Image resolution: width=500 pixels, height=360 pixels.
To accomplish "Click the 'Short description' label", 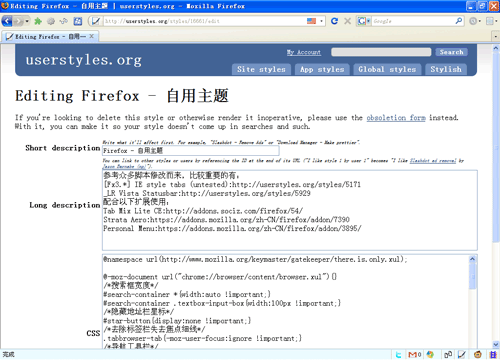I will point(63,148).
